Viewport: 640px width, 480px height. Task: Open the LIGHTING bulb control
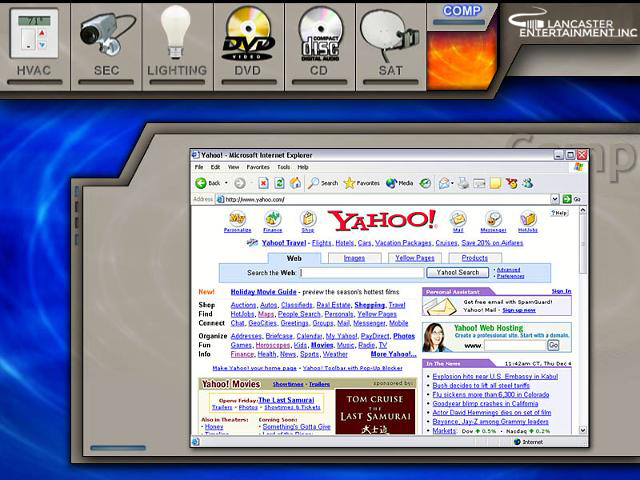tap(177, 46)
